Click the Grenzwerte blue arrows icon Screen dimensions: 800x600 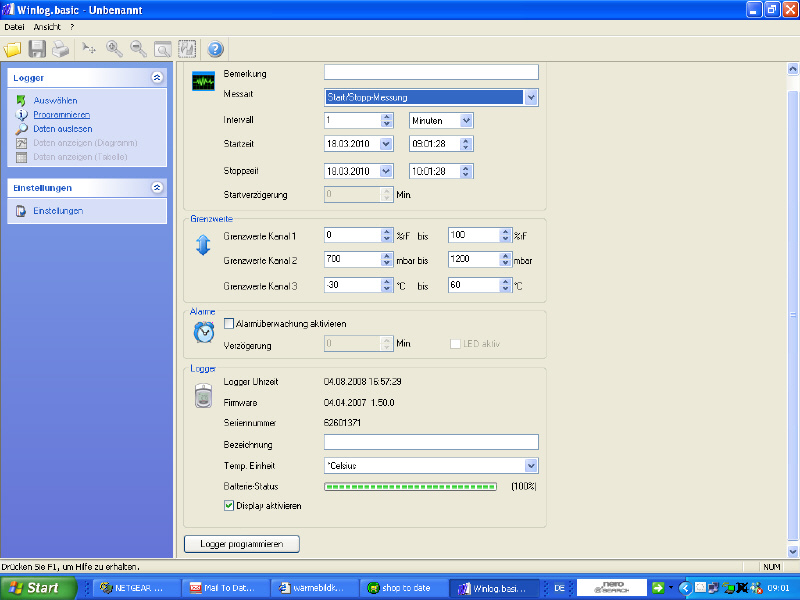(203, 245)
